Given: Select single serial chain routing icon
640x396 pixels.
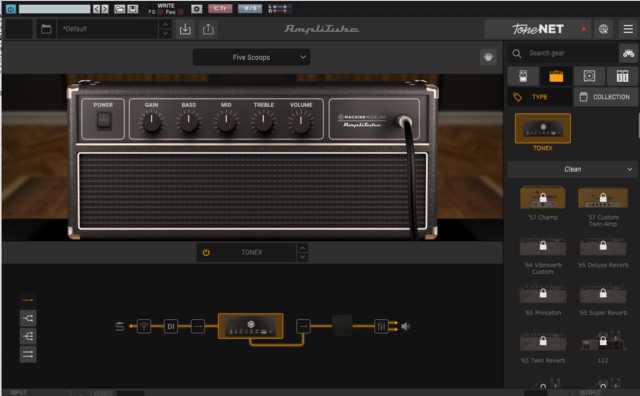Looking at the screenshot, I should tap(28, 300).
